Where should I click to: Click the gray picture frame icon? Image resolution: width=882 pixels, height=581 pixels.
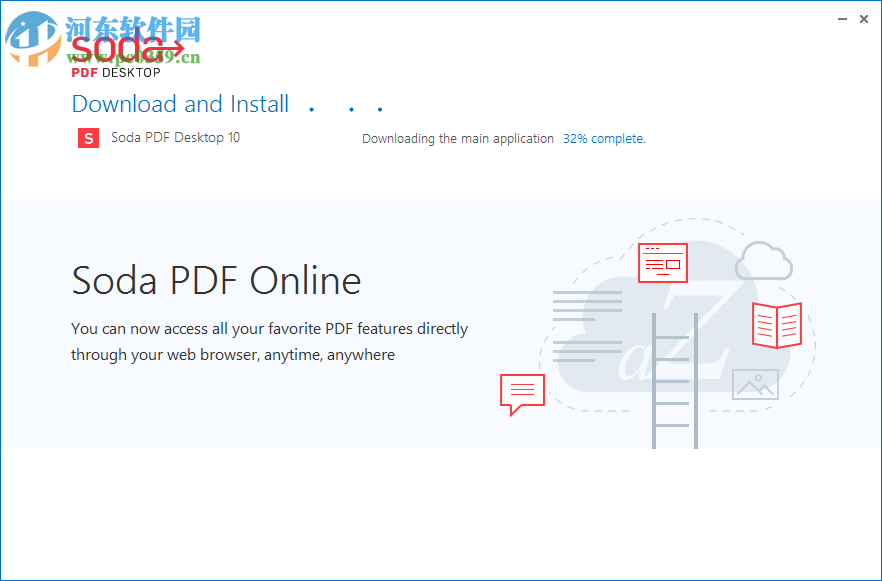(x=755, y=385)
